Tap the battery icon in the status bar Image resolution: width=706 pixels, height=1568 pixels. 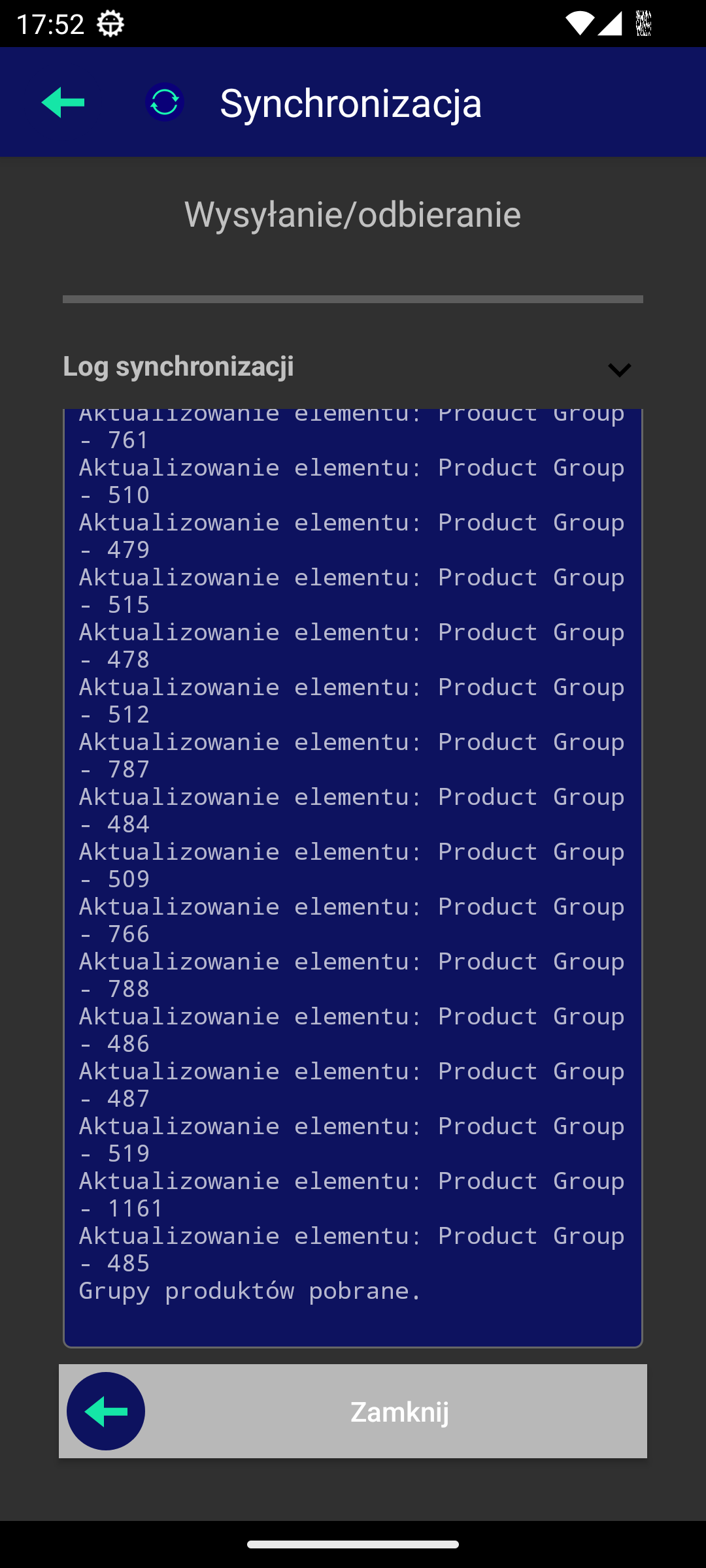click(644, 24)
